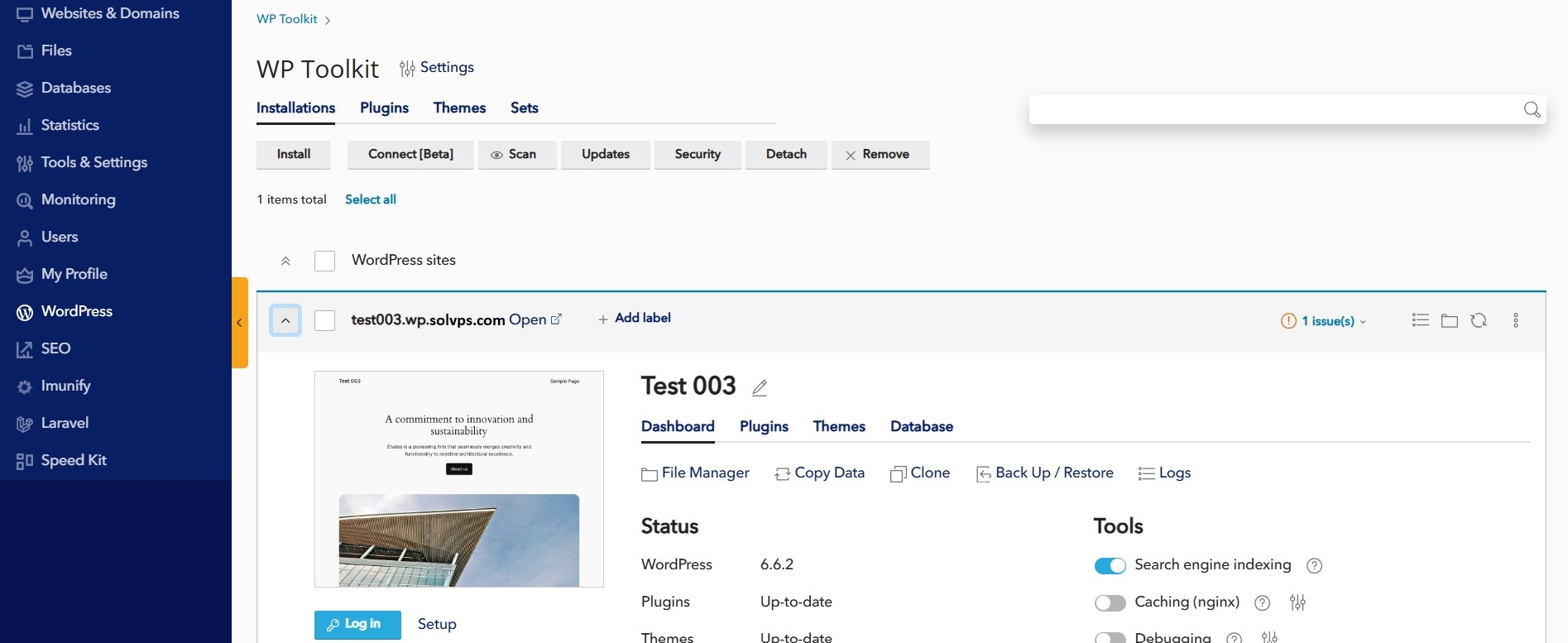
Task: Check the WordPress sites checkbox
Action: tap(324, 261)
